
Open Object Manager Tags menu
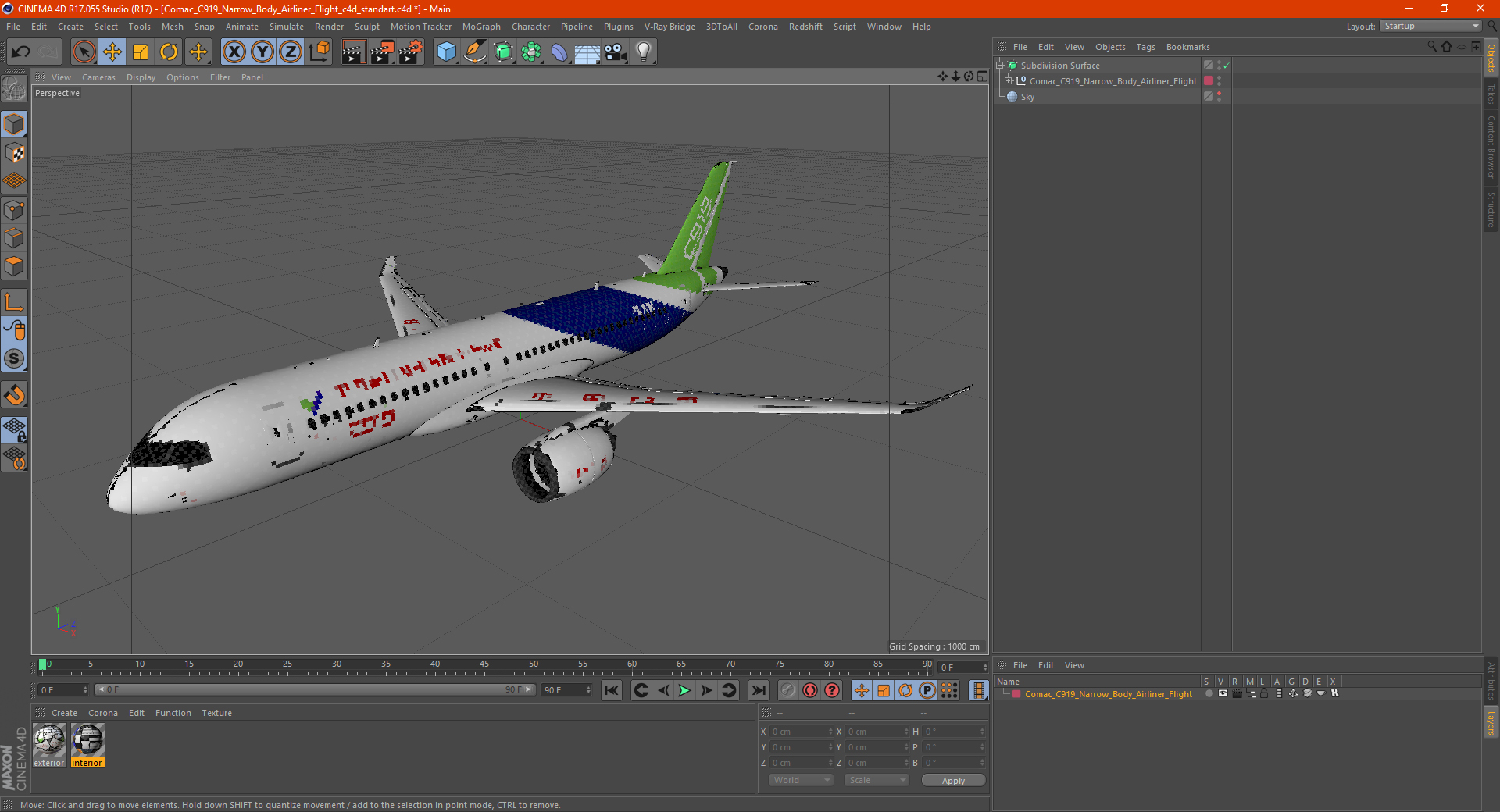[1145, 47]
